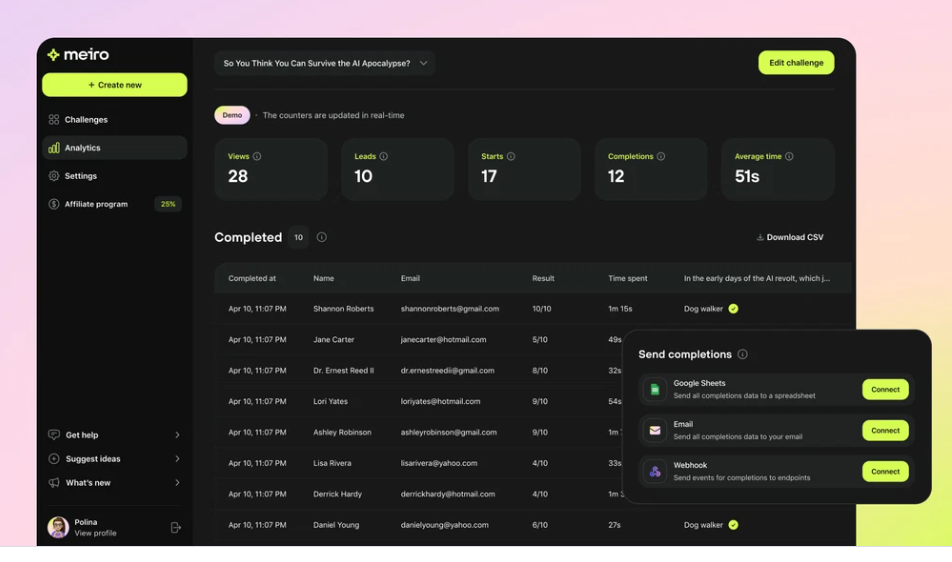This screenshot has width=952, height=562.
Task: Click the Webhook icon
Action: (655, 472)
